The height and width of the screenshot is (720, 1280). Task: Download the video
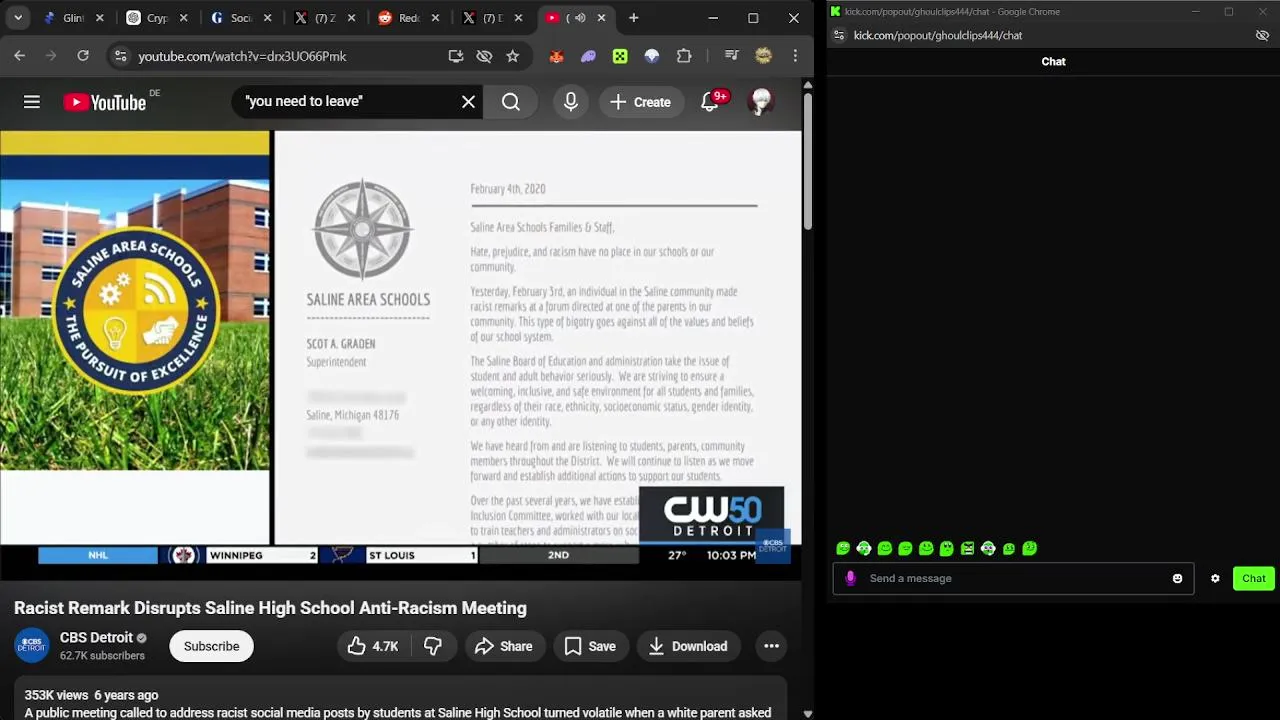click(x=688, y=646)
